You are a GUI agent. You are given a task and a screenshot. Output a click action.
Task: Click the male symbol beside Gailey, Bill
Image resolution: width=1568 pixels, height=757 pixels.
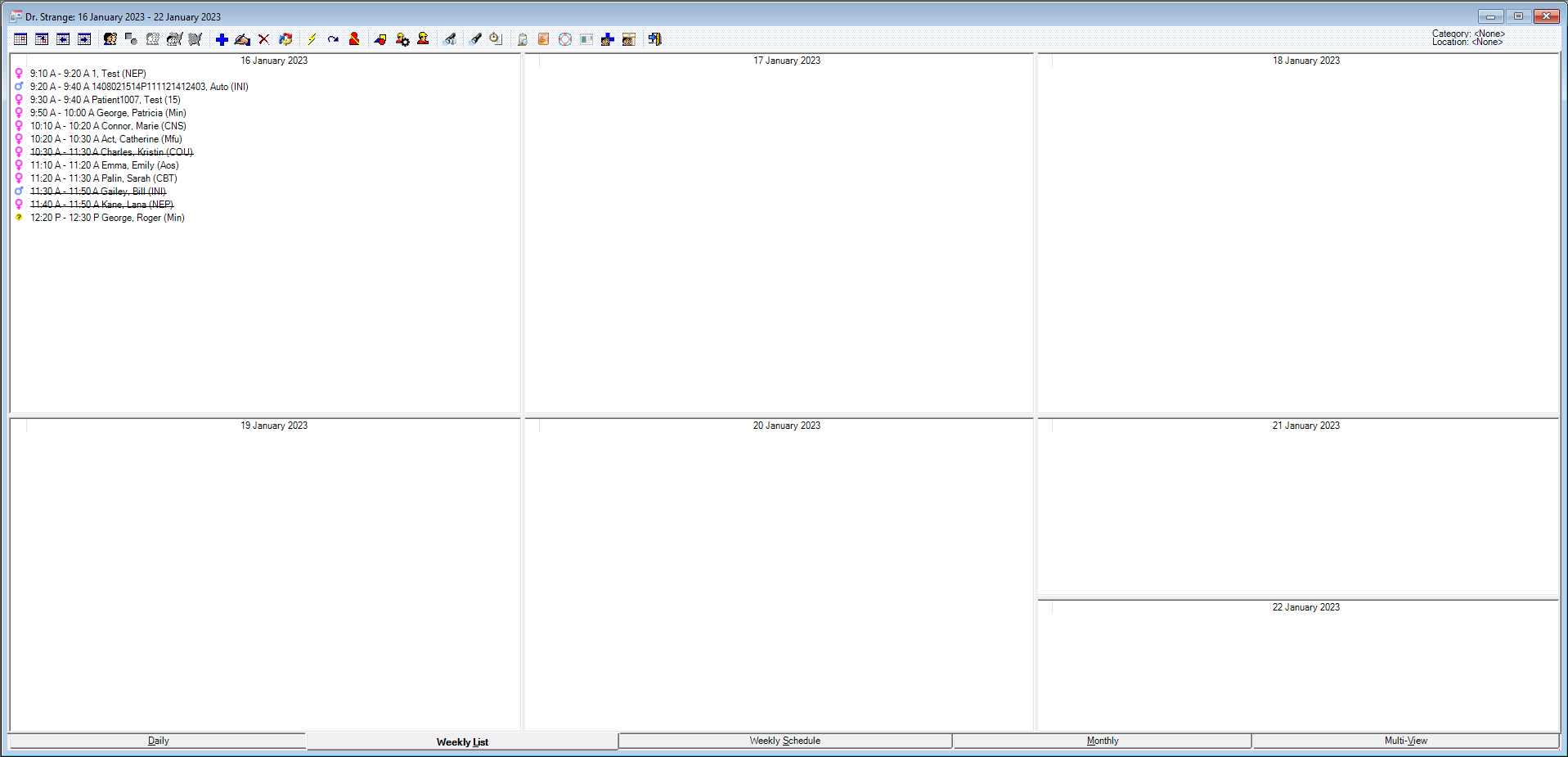coord(19,192)
